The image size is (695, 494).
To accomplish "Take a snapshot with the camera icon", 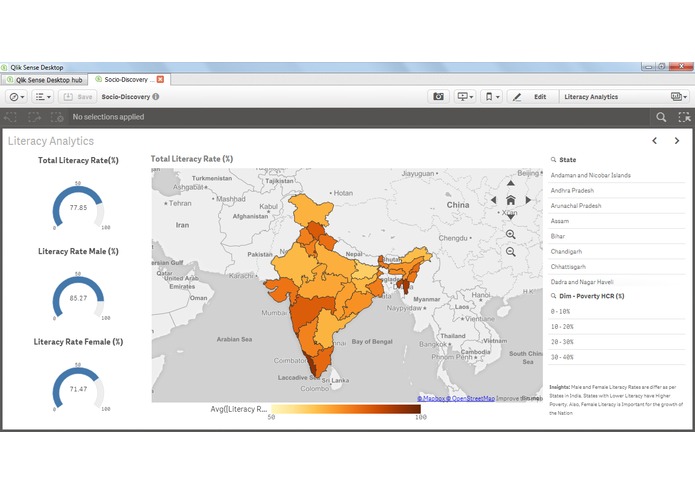I will (x=438, y=97).
